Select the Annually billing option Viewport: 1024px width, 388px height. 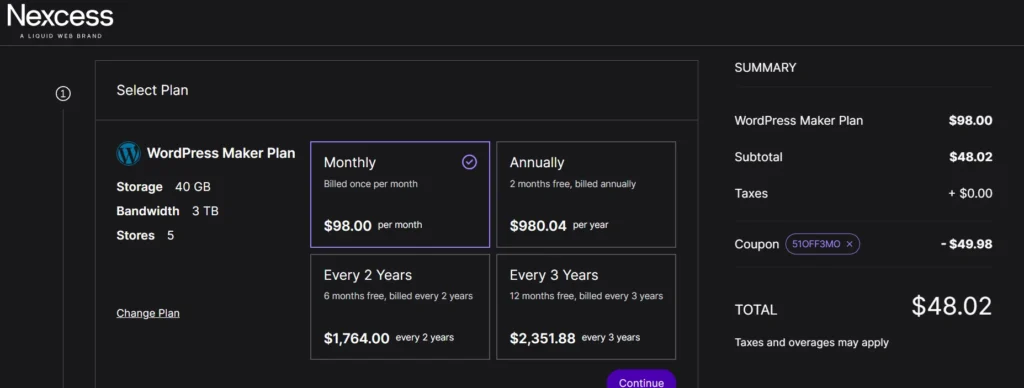(x=586, y=195)
